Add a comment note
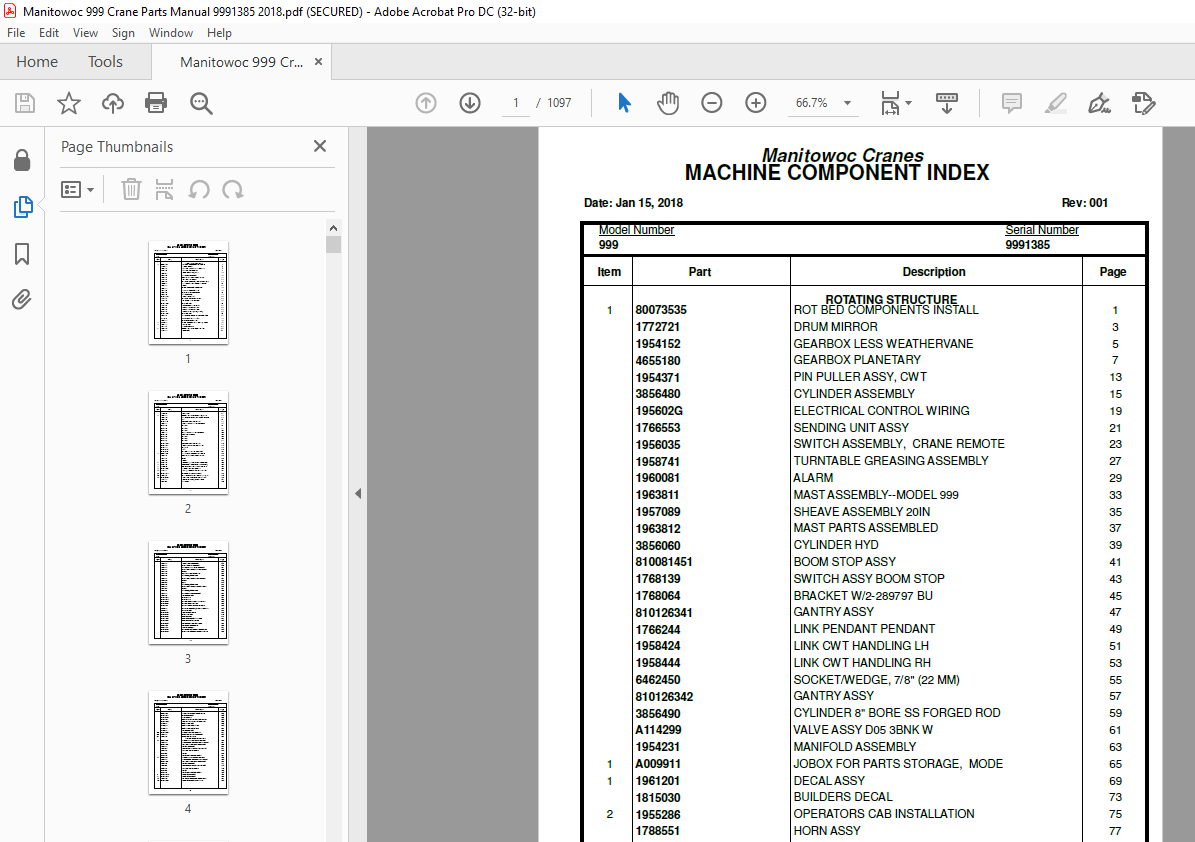 (x=1011, y=103)
